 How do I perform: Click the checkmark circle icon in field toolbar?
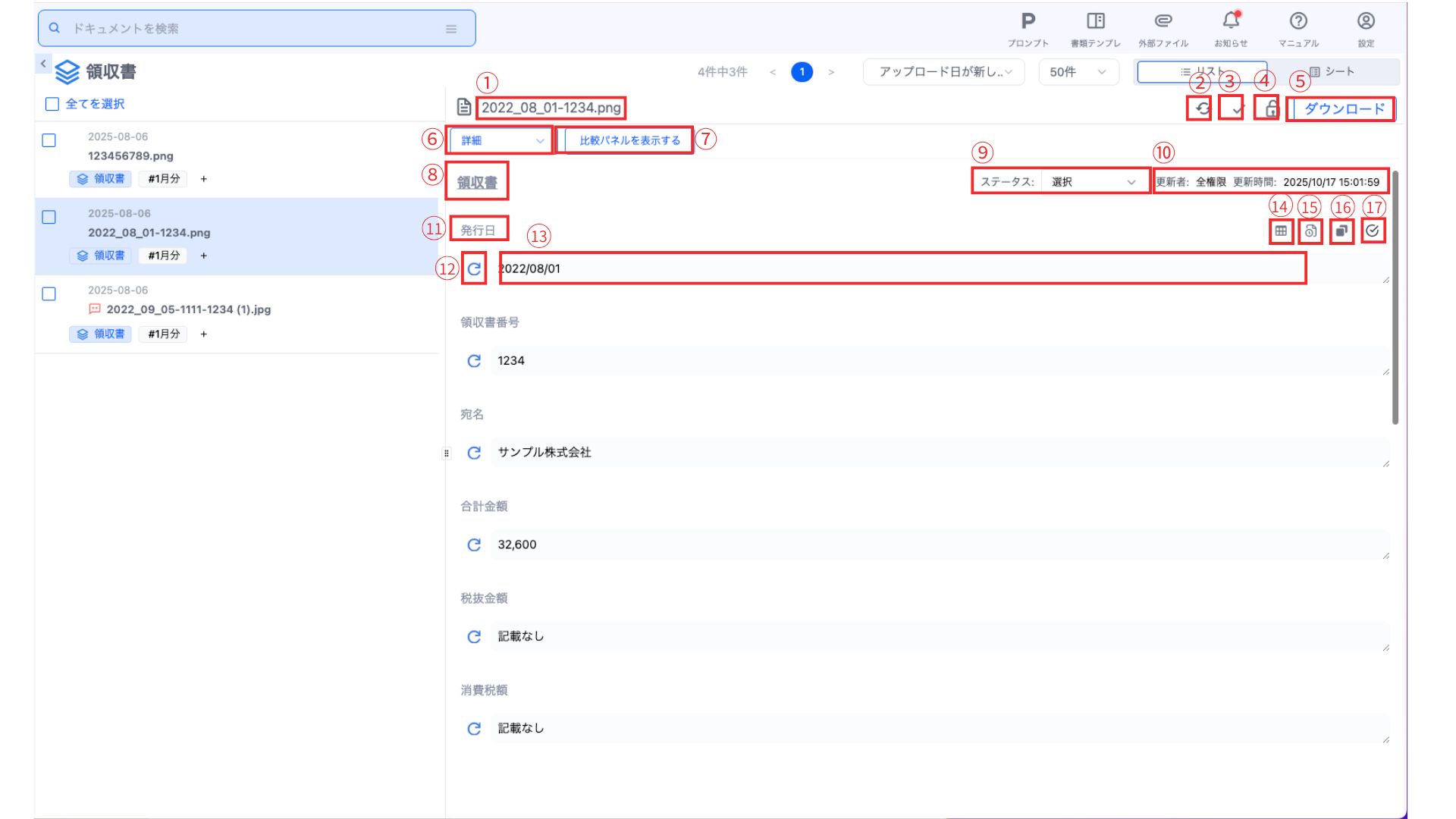(1373, 231)
